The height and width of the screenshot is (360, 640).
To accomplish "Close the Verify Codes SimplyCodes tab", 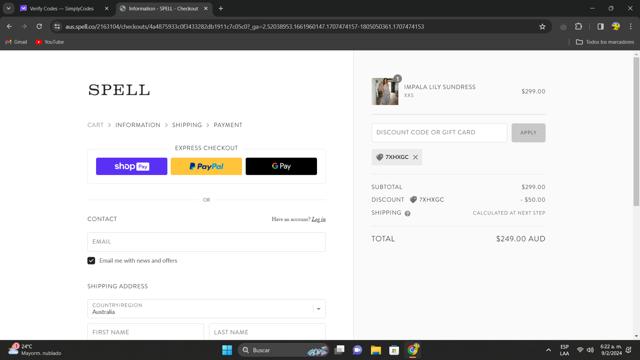I will [x=107, y=8].
